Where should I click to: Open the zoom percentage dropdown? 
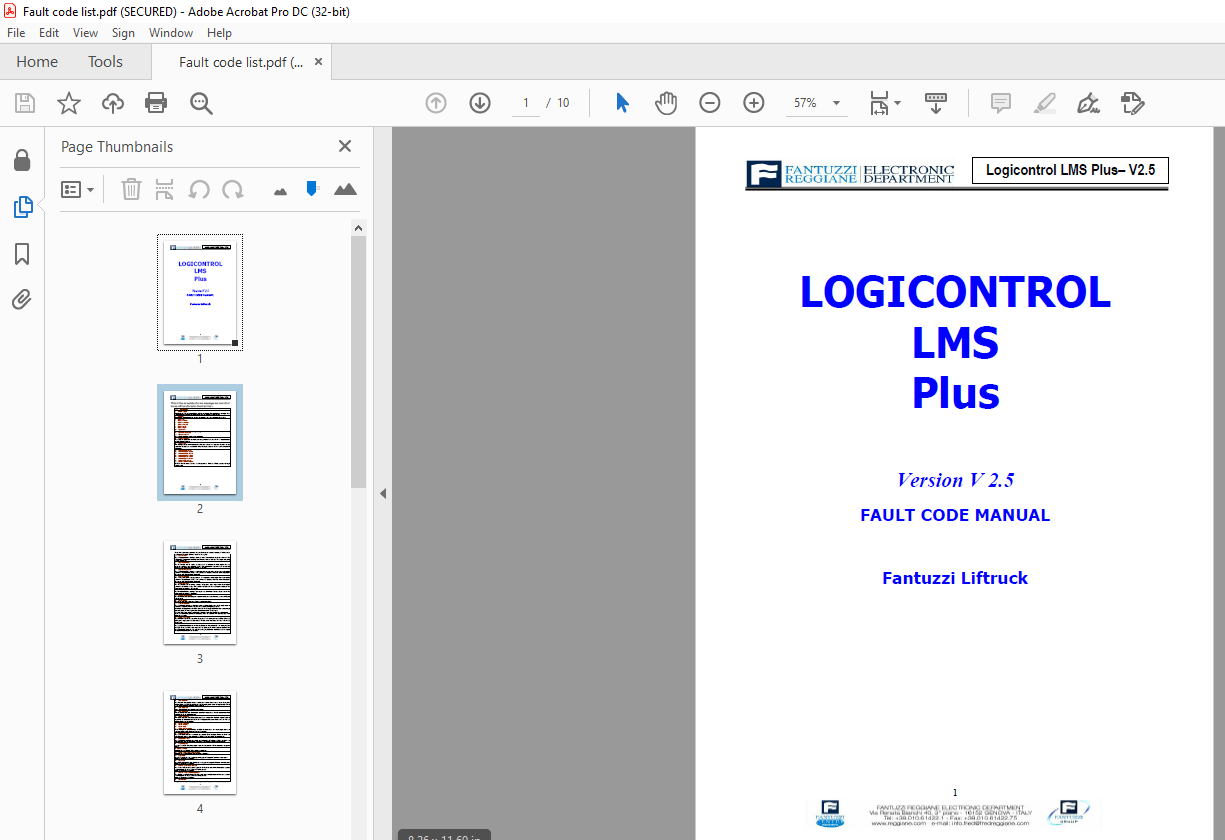pyautogui.click(x=836, y=103)
